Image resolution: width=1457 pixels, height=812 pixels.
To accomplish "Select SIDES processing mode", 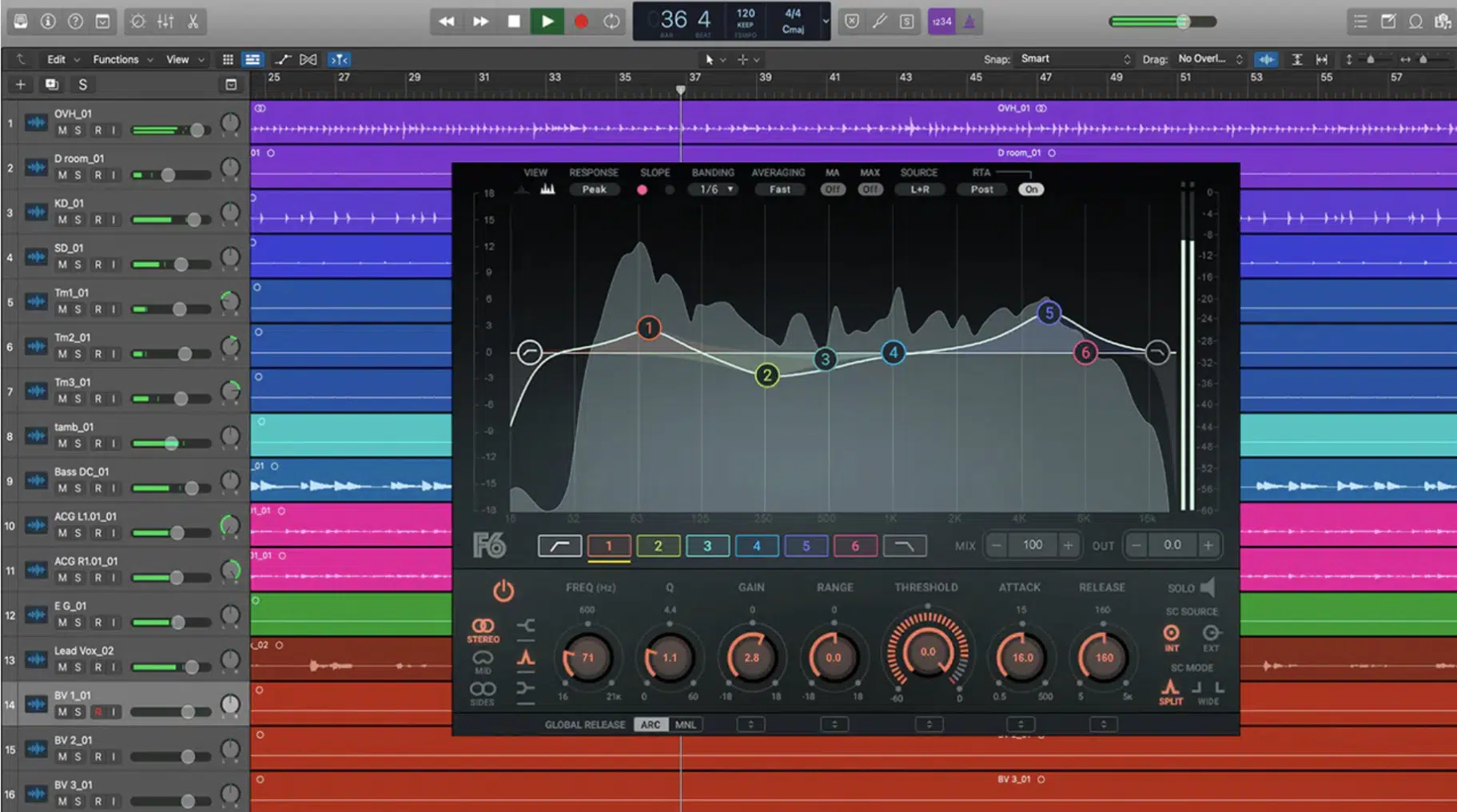I will click(x=483, y=693).
